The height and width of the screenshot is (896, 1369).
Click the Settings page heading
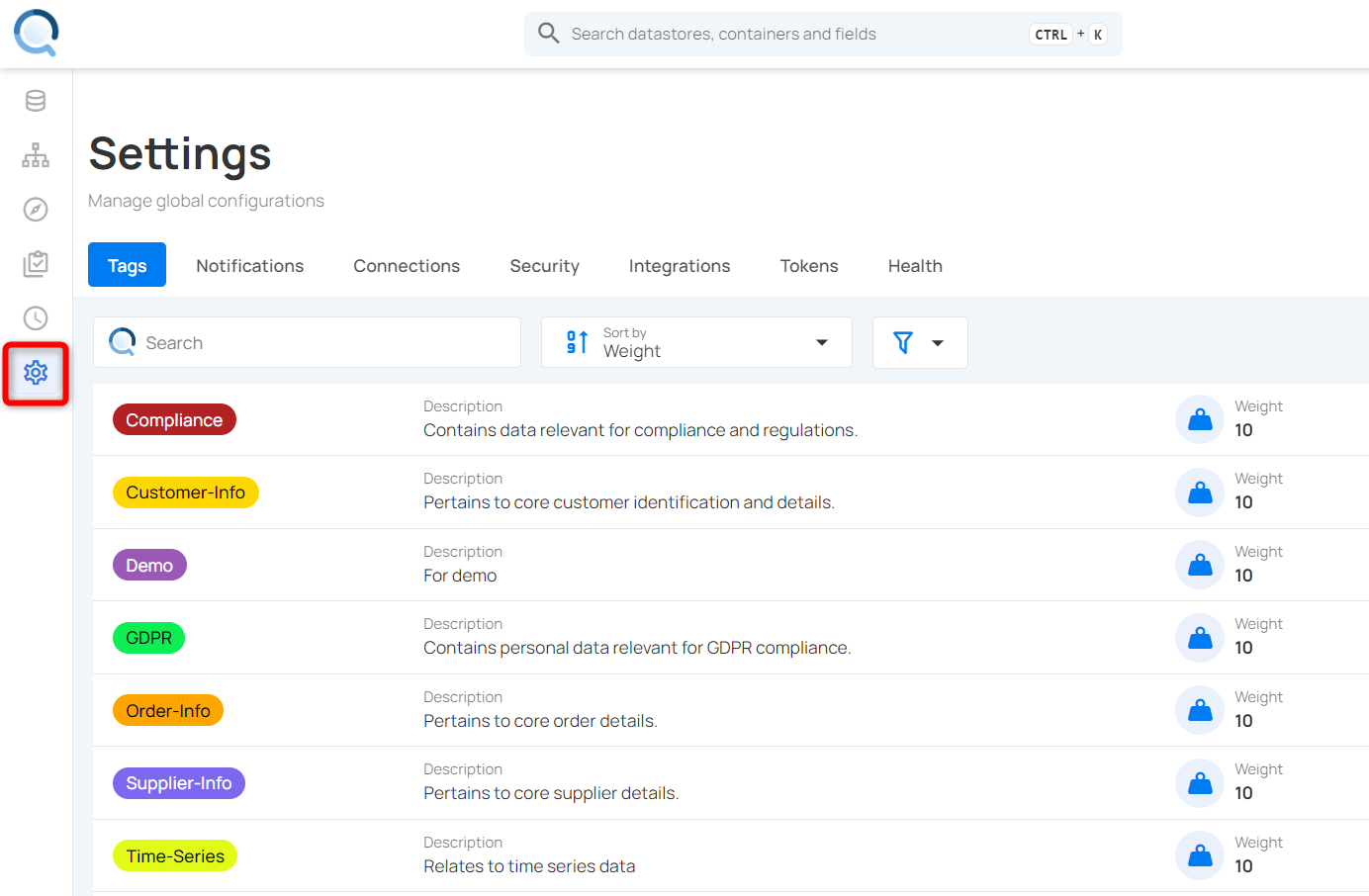tap(180, 154)
